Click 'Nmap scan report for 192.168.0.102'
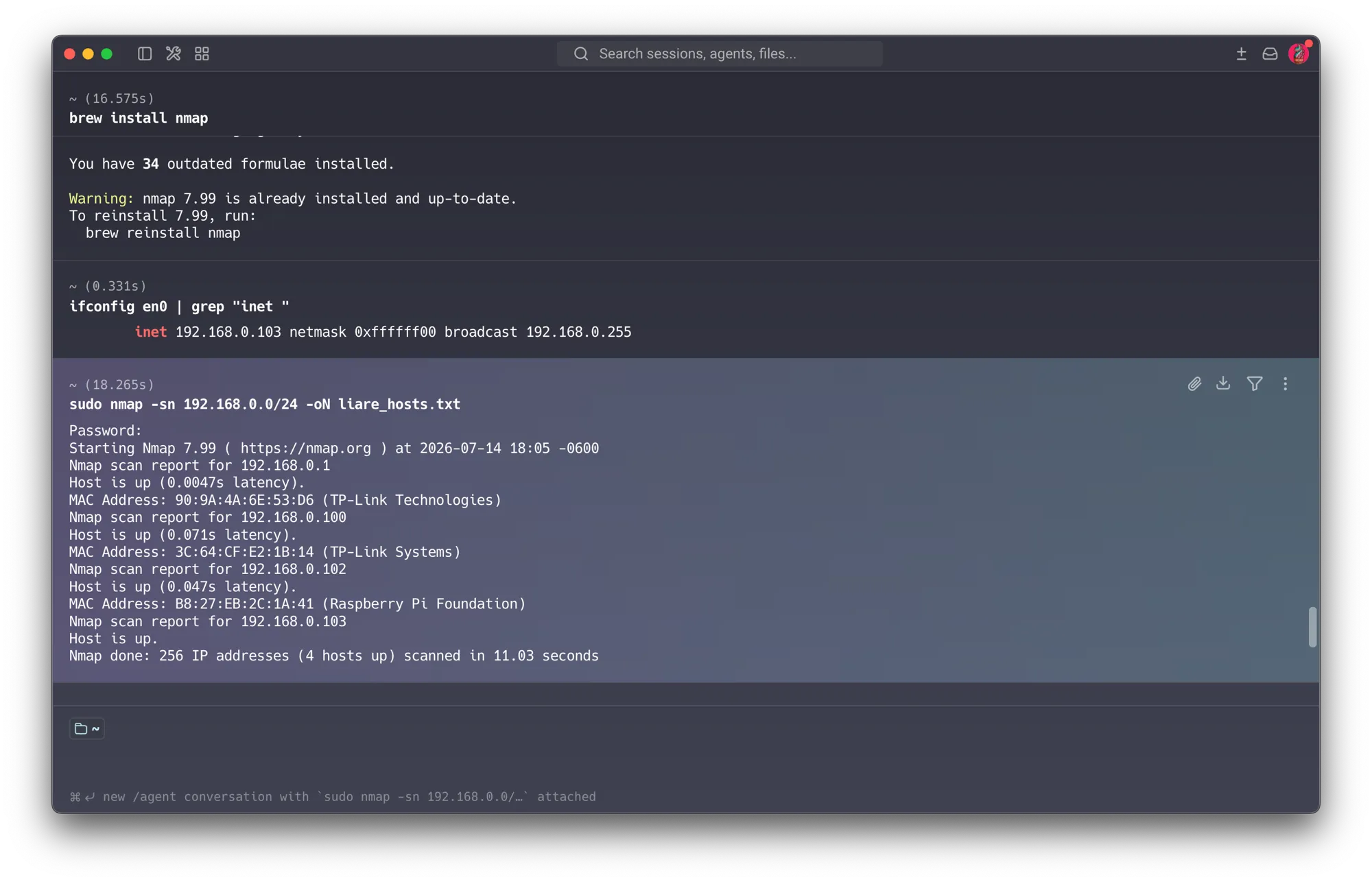This screenshot has width=1372, height=882. coord(208,569)
